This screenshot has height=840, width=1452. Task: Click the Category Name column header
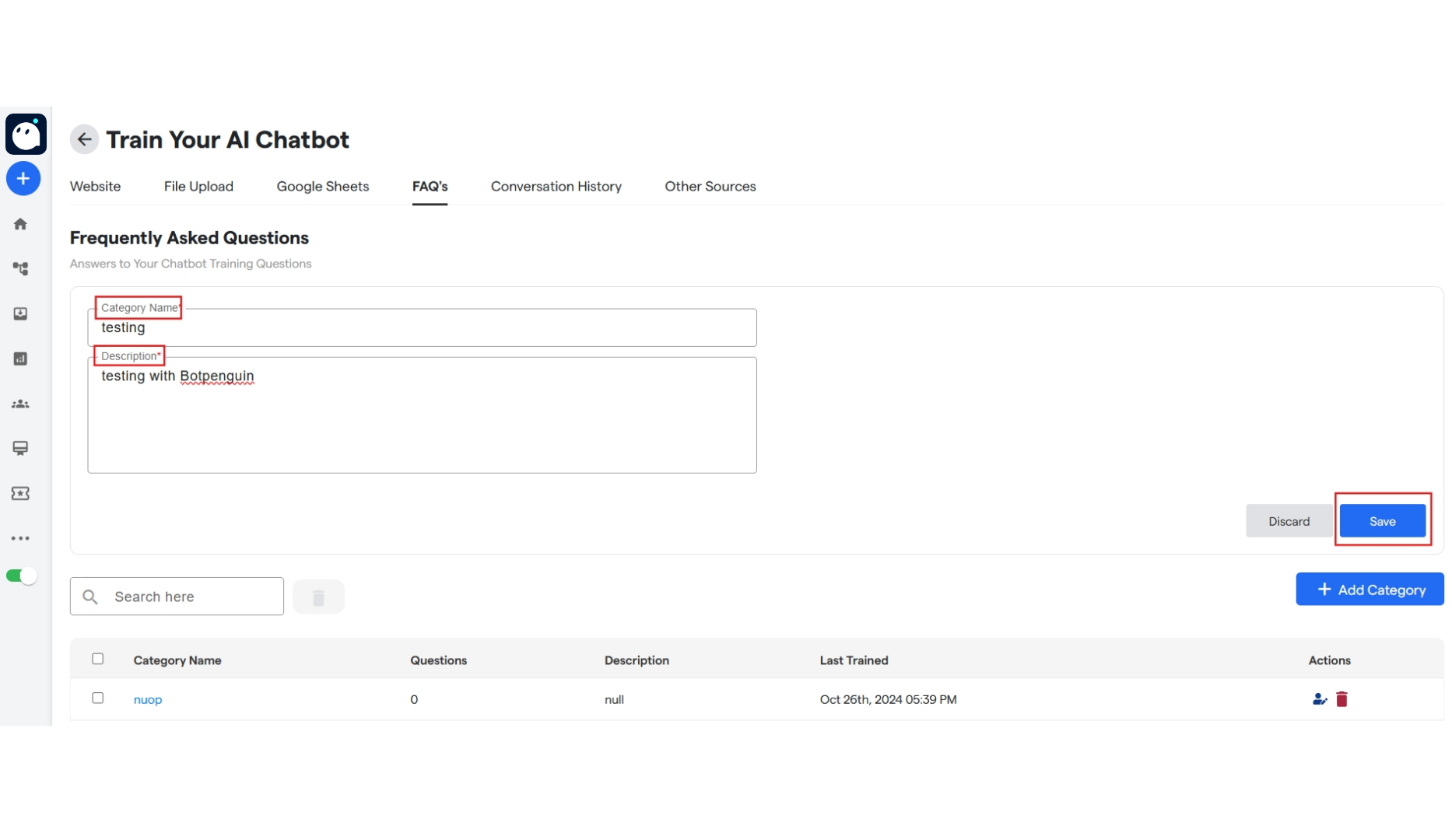[177, 660]
